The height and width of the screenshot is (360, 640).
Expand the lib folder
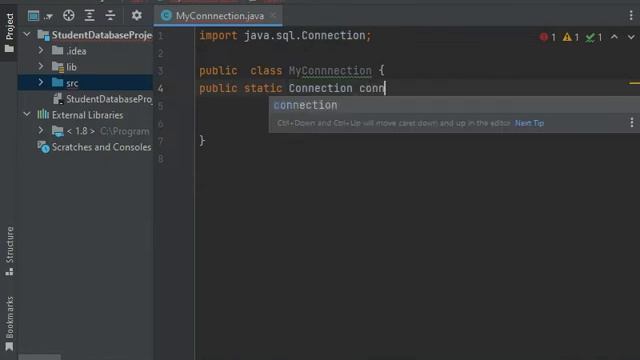coord(41,66)
